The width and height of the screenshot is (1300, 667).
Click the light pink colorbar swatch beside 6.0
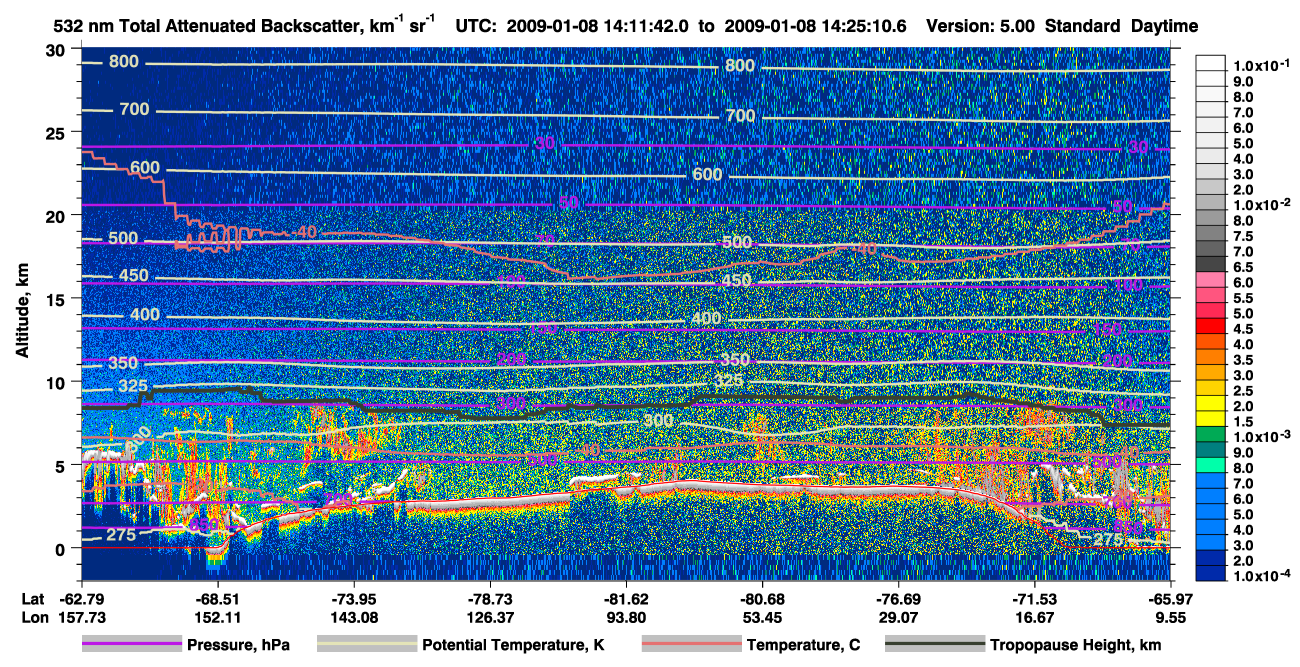(1210, 279)
